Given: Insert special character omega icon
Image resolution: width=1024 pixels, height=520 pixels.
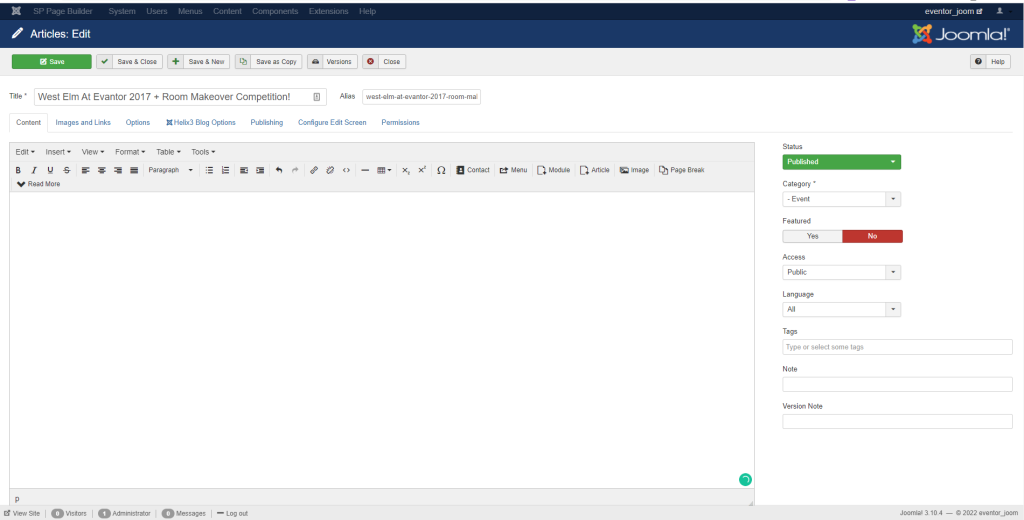Looking at the screenshot, I should point(441,170).
